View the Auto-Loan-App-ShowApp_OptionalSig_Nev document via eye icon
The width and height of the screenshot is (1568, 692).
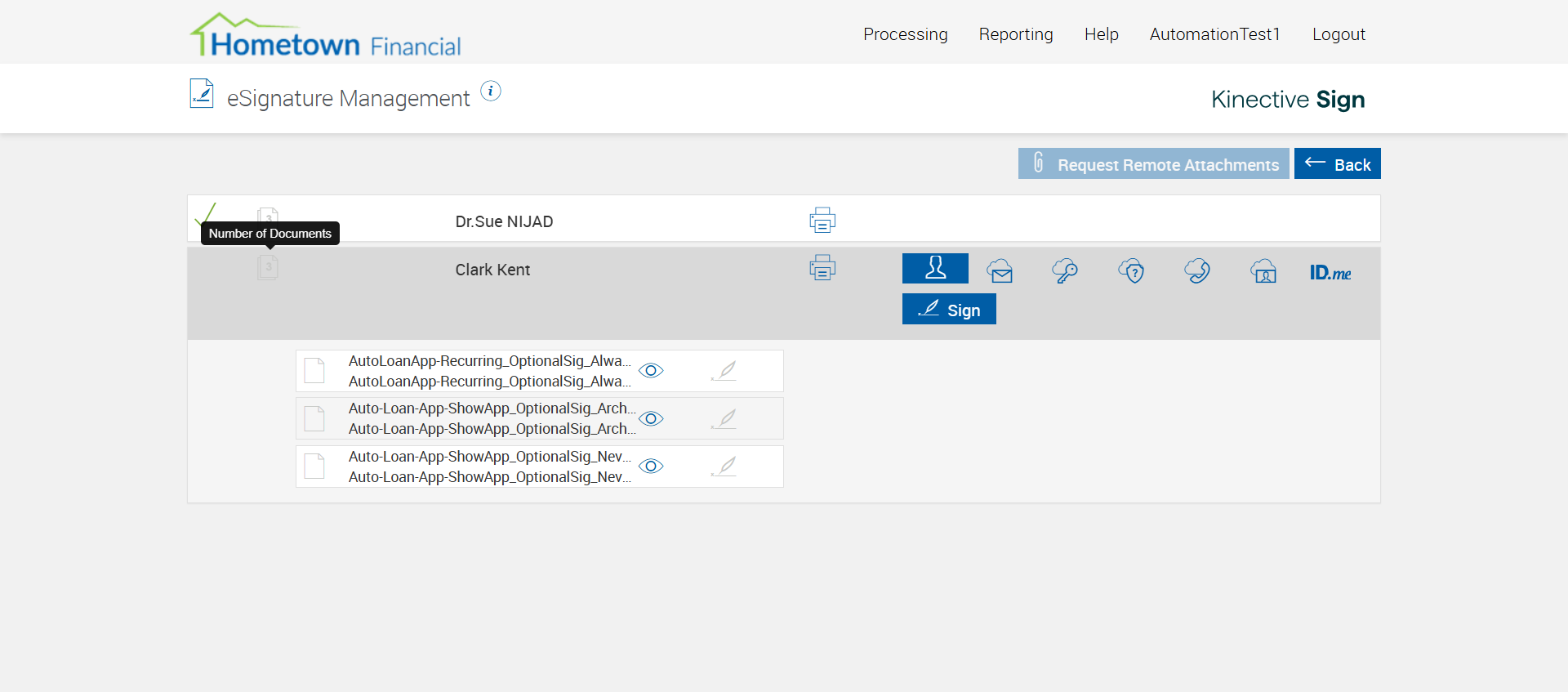coord(651,466)
